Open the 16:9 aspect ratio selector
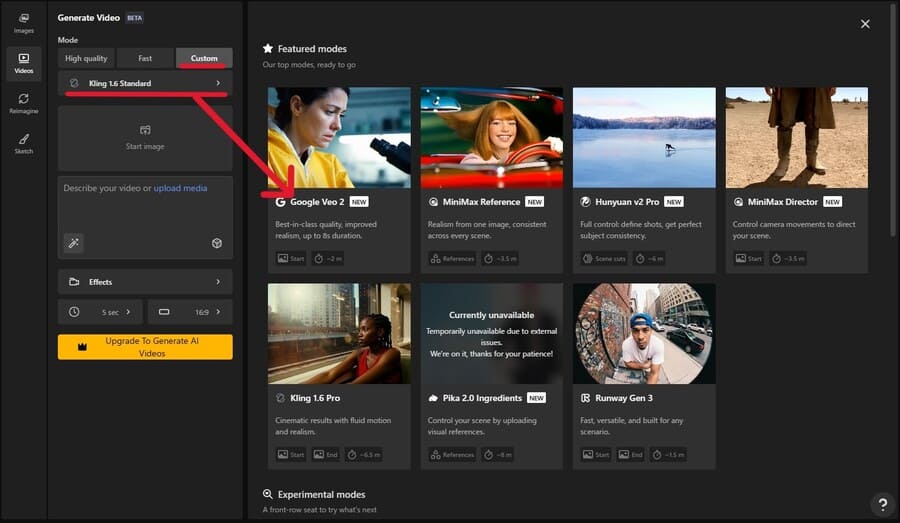 (x=190, y=312)
